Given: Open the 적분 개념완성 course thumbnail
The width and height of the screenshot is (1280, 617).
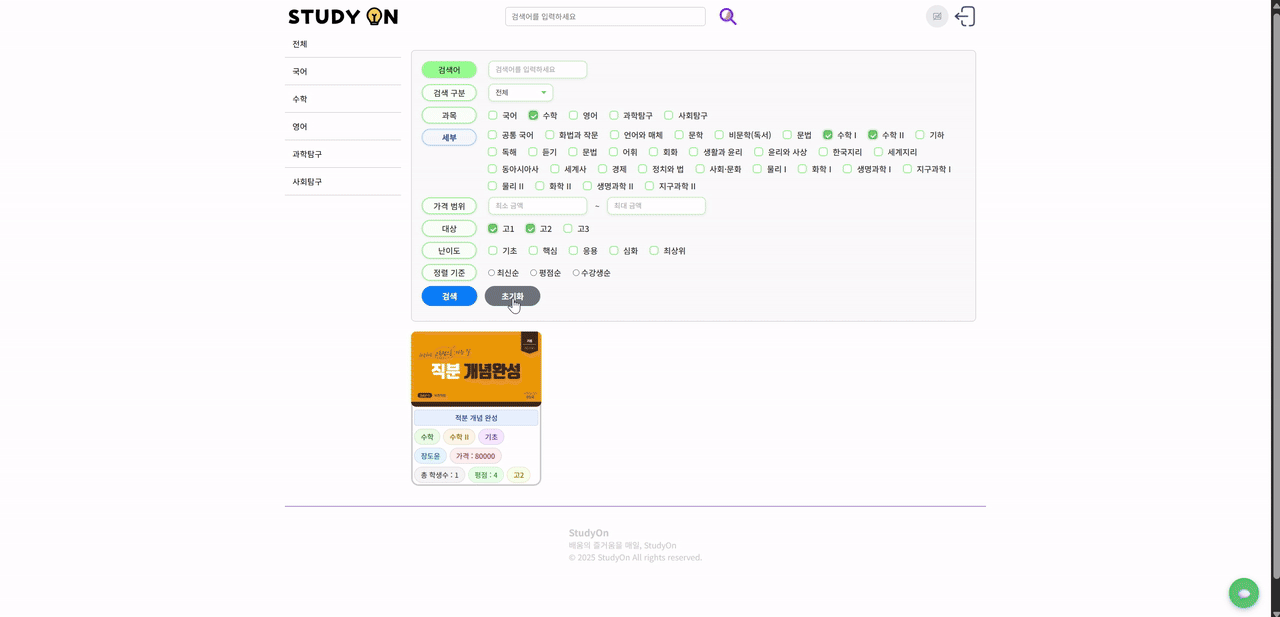Looking at the screenshot, I should coord(476,369).
